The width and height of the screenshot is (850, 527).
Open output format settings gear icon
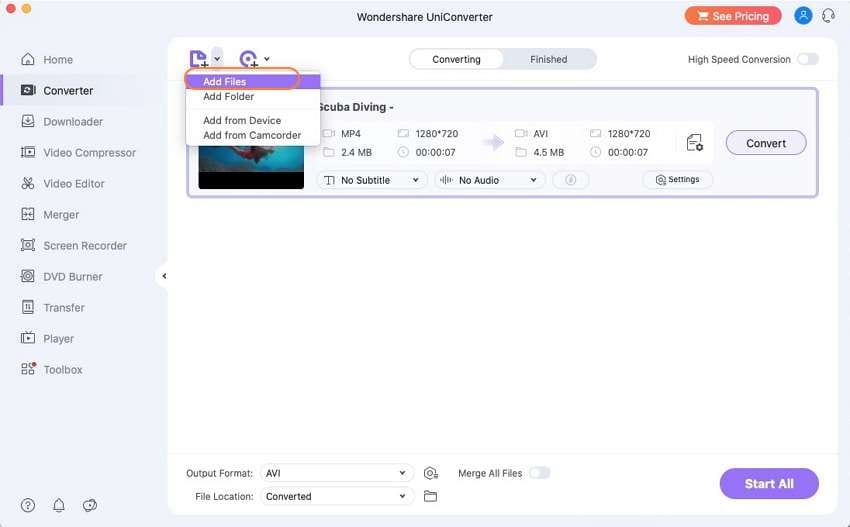430,473
